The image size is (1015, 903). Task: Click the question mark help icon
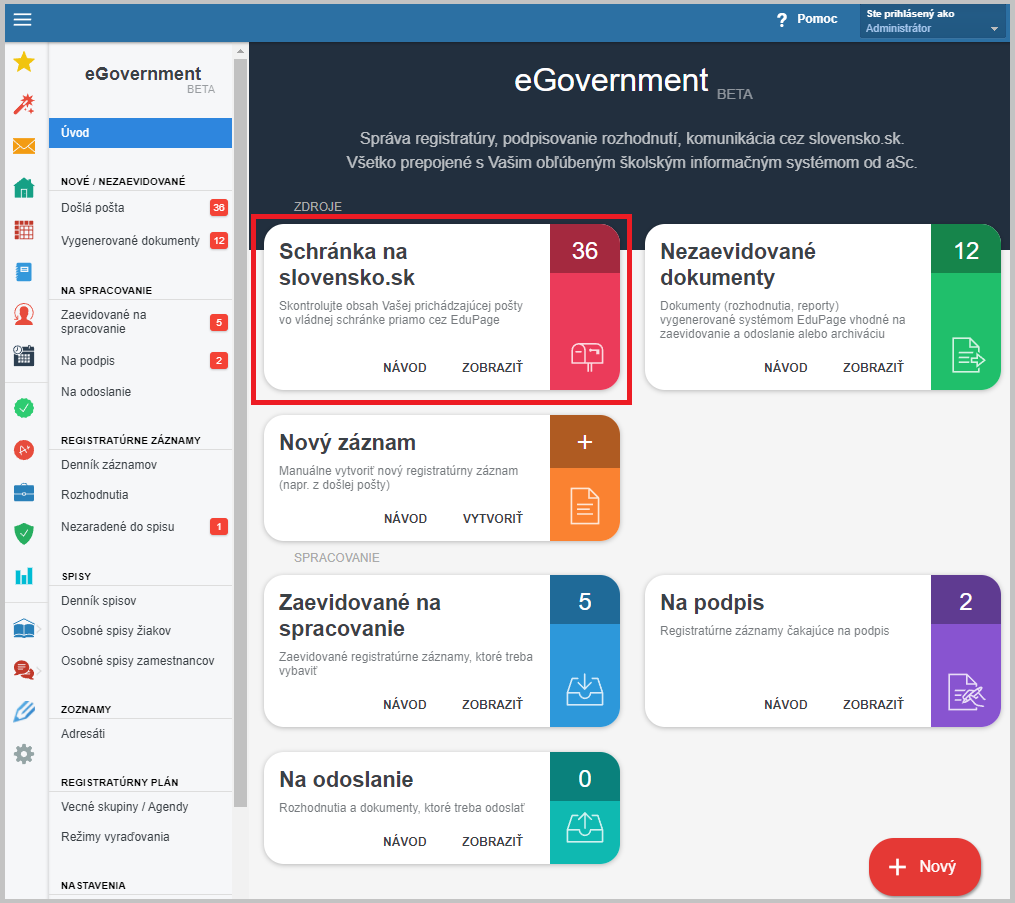pyautogui.click(x=782, y=19)
